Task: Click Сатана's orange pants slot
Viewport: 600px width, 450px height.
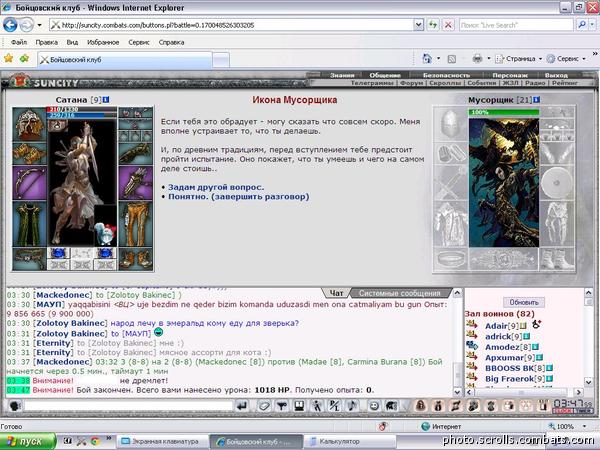Action: (135, 224)
